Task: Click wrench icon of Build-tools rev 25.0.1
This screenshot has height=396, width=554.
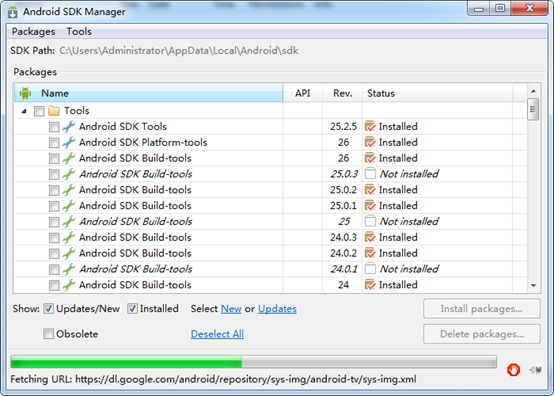Action: click(69, 206)
